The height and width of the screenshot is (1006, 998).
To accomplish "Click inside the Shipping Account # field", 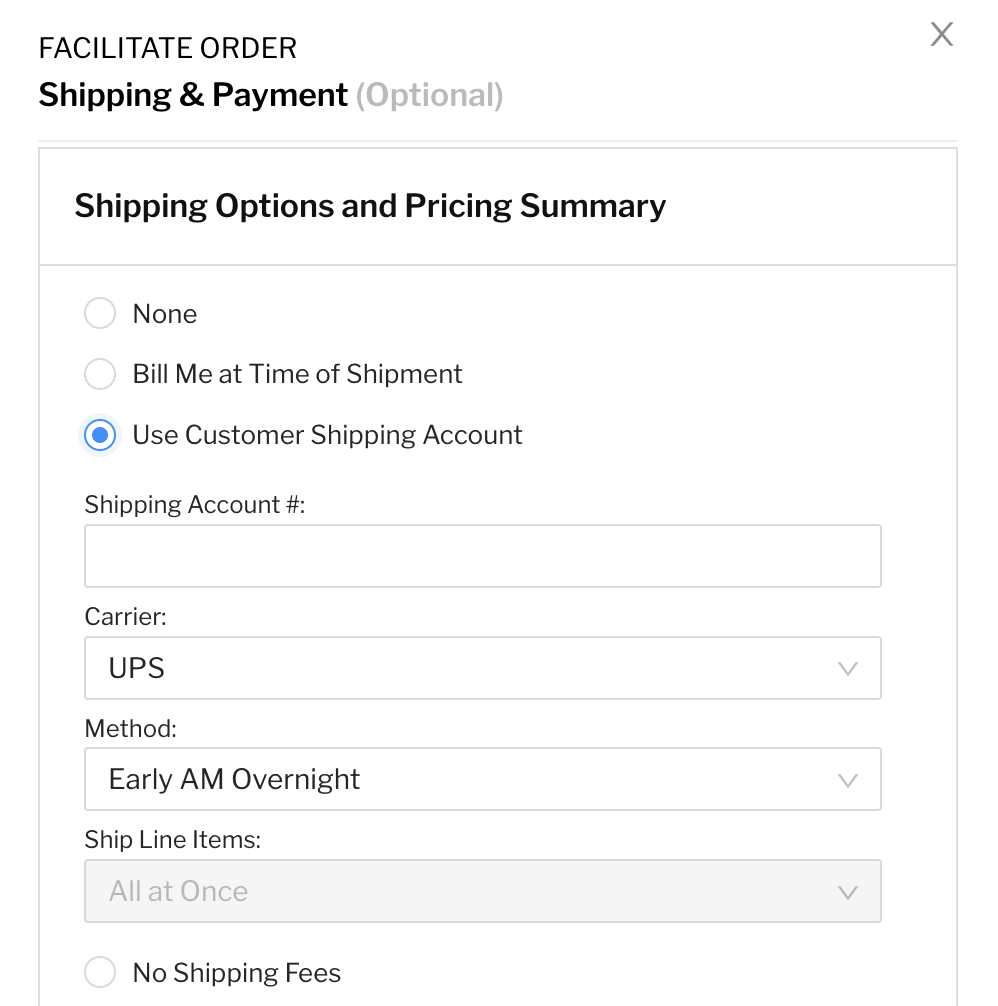I will tap(482, 556).
